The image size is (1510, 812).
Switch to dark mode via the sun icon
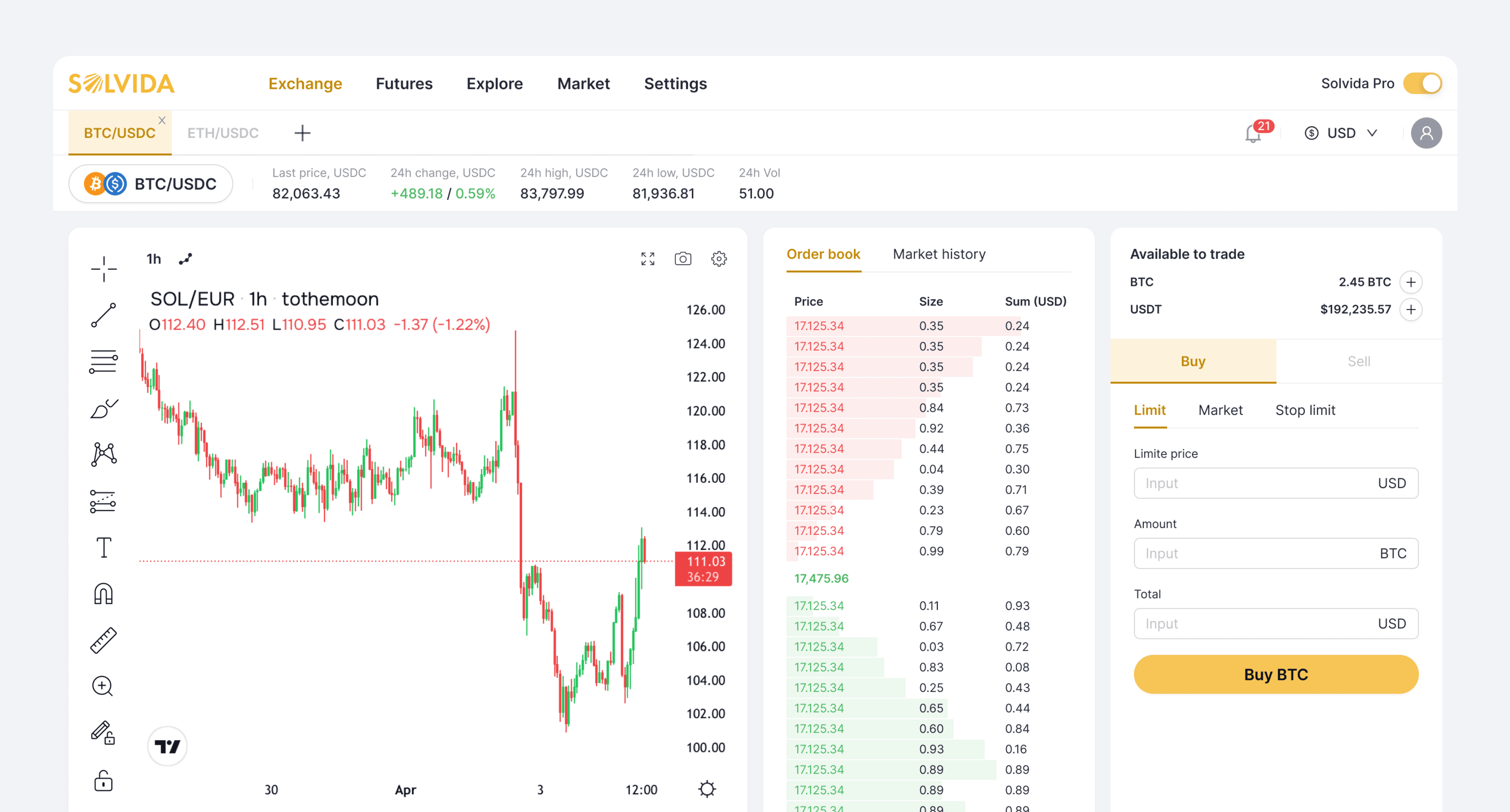click(707, 789)
